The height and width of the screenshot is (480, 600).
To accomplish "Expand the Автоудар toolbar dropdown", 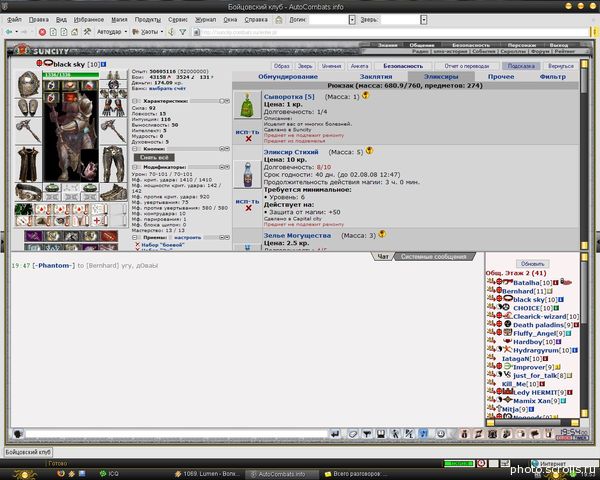I will pyautogui.click(x=126, y=32).
